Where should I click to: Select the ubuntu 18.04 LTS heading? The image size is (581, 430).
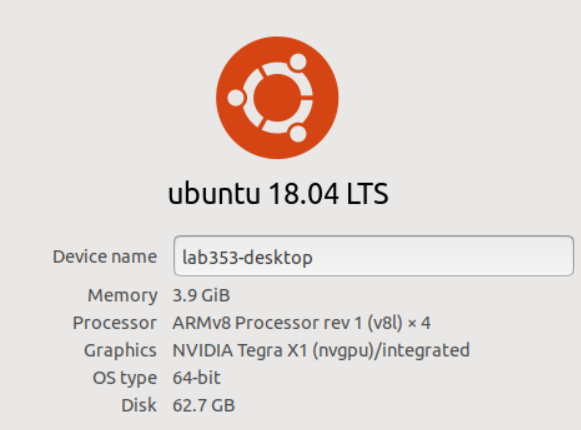tap(278, 194)
